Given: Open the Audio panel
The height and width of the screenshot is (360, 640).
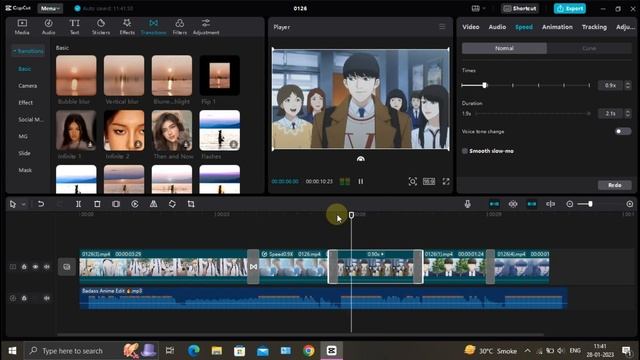Looking at the screenshot, I should coord(48,27).
